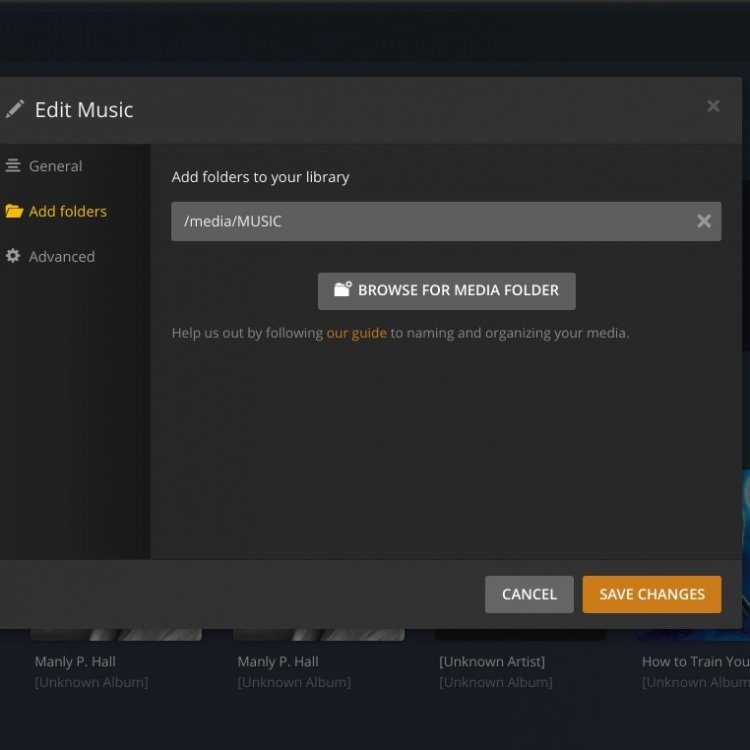This screenshot has height=750, width=750.
Task: Select first Manly P. Hall album label
Action: (75, 662)
